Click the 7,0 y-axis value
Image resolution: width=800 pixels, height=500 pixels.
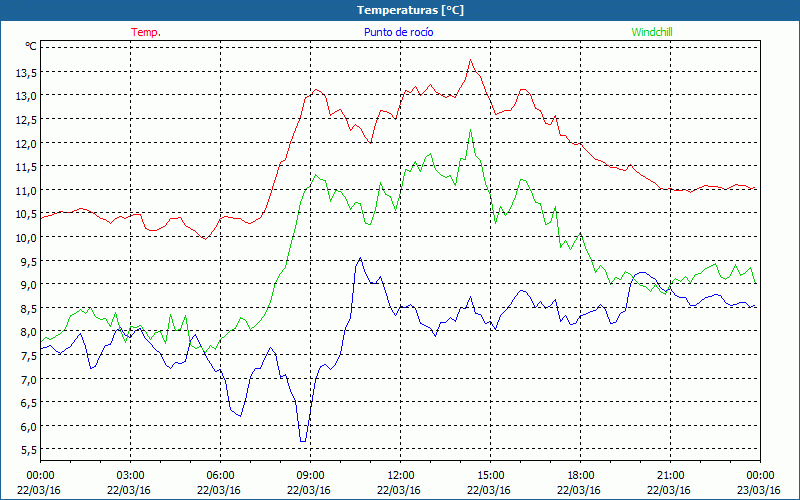click(29, 380)
